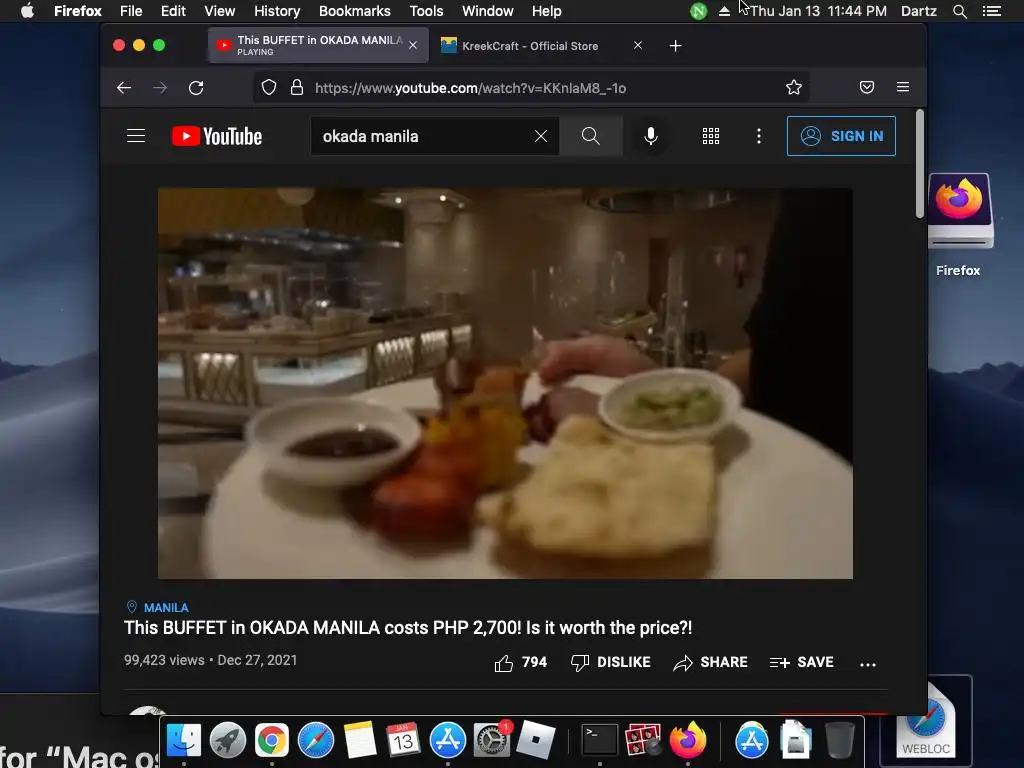This screenshot has width=1024, height=768.
Task: Open the Firefox app menu
Action: pos(78,11)
